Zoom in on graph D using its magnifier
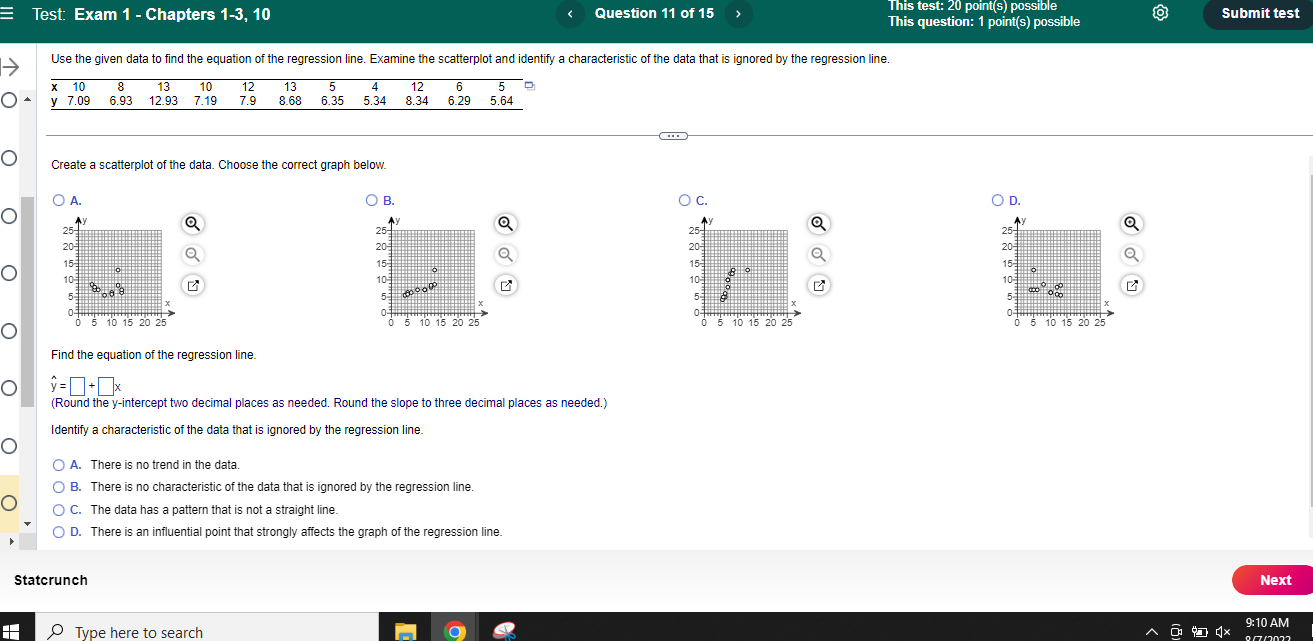The height and width of the screenshot is (641, 1313). pyautogui.click(x=1131, y=223)
